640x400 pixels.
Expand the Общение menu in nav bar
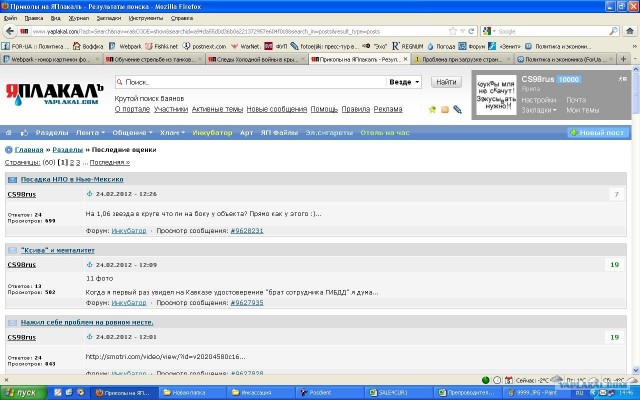(x=132, y=133)
